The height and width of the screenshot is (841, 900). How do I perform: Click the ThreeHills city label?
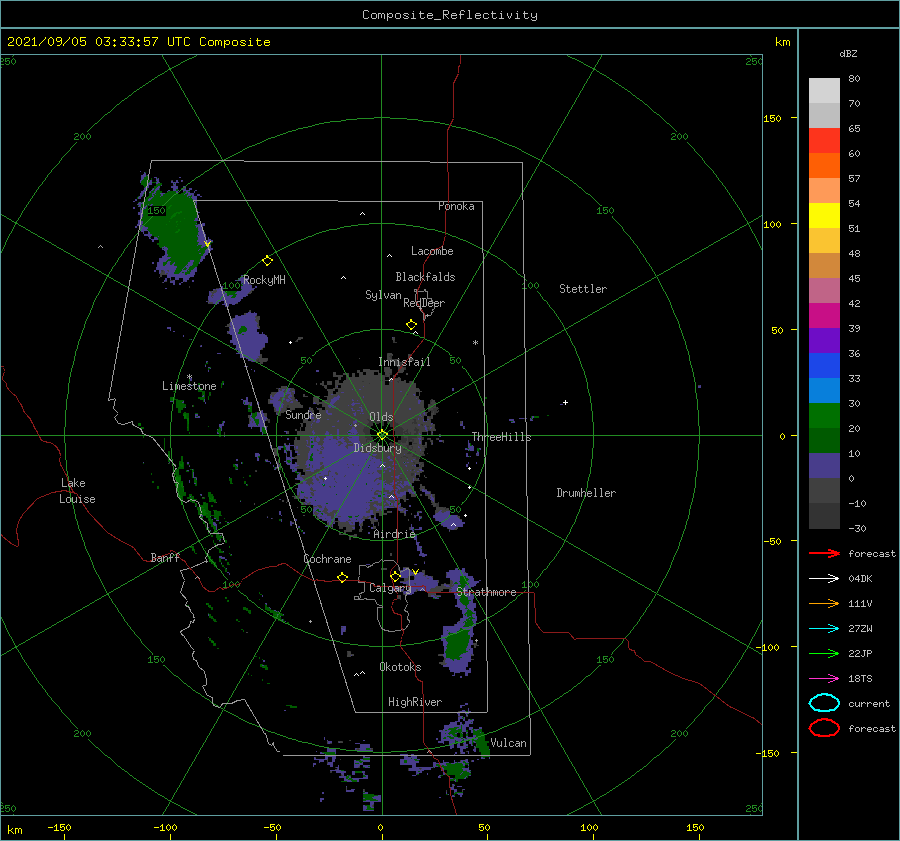[501, 437]
